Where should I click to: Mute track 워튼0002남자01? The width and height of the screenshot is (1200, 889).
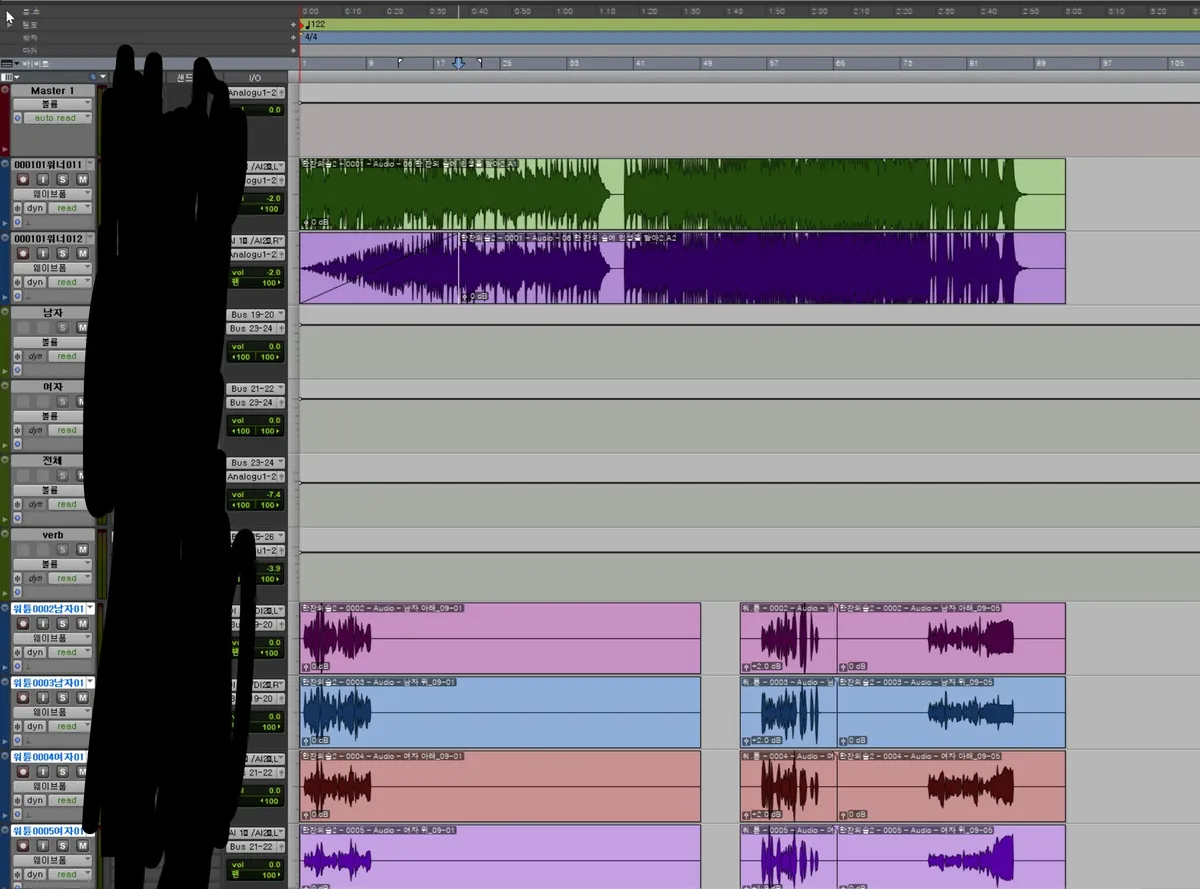pos(82,623)
